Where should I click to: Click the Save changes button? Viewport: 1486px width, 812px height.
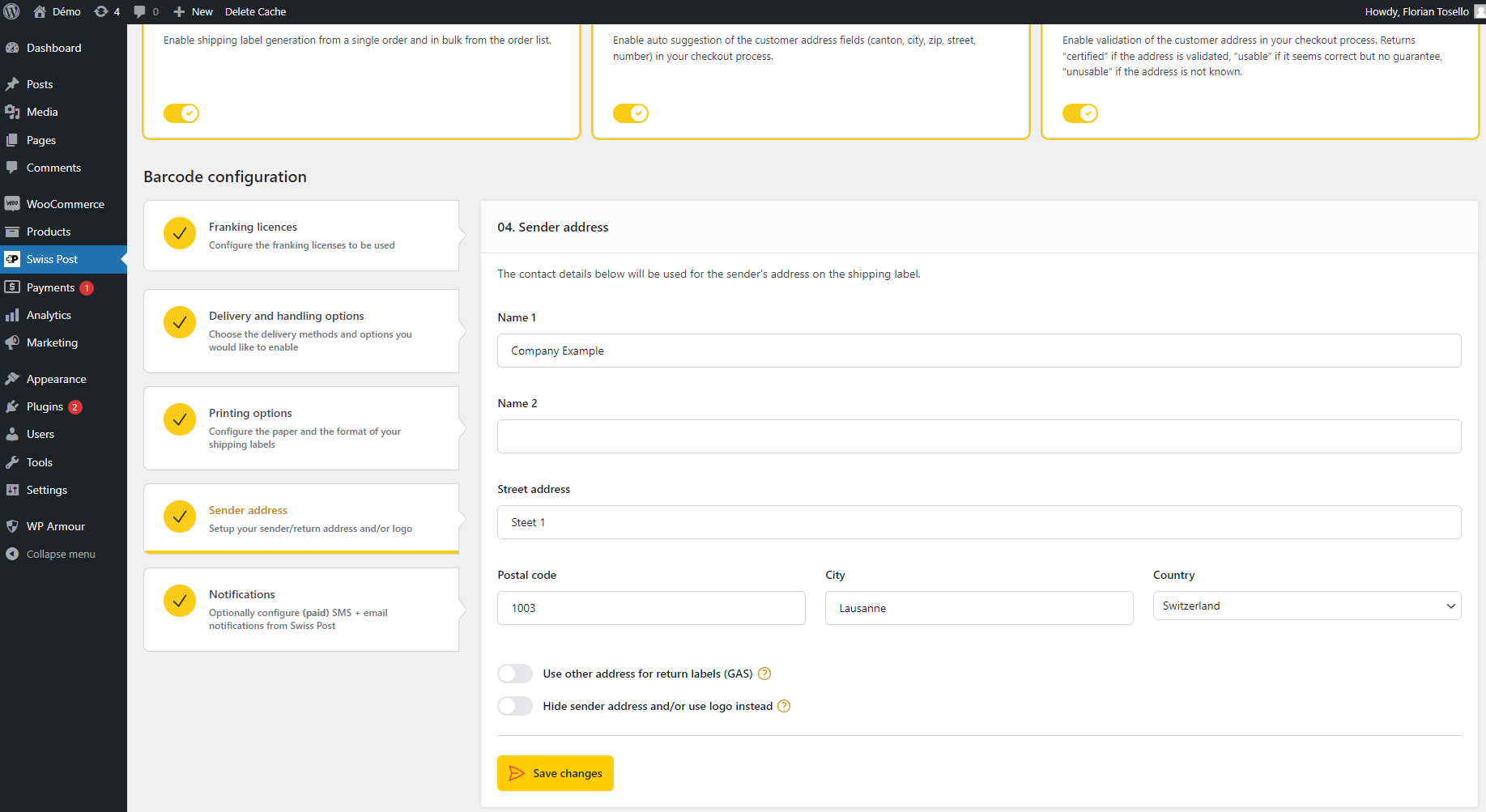[x=555, y=773]
